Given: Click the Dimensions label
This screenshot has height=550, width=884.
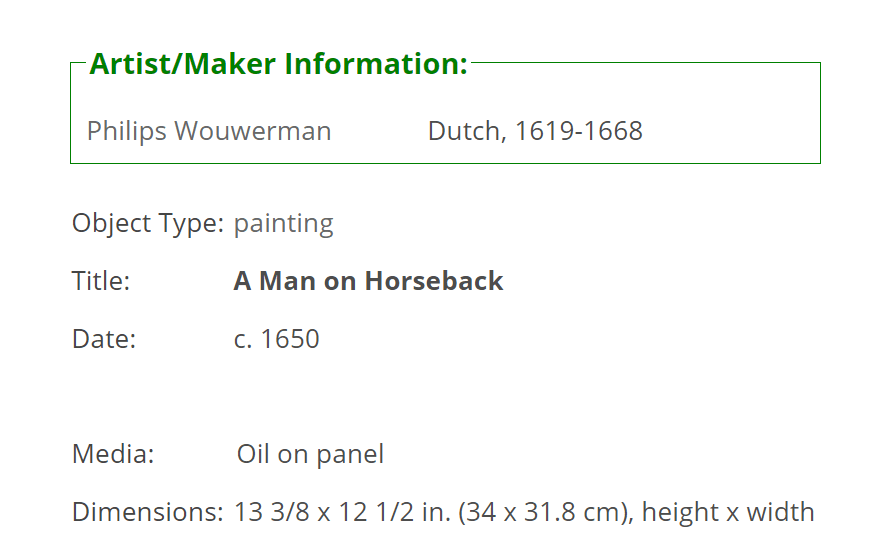Looking at the screenshot, I should click(148, 512).
